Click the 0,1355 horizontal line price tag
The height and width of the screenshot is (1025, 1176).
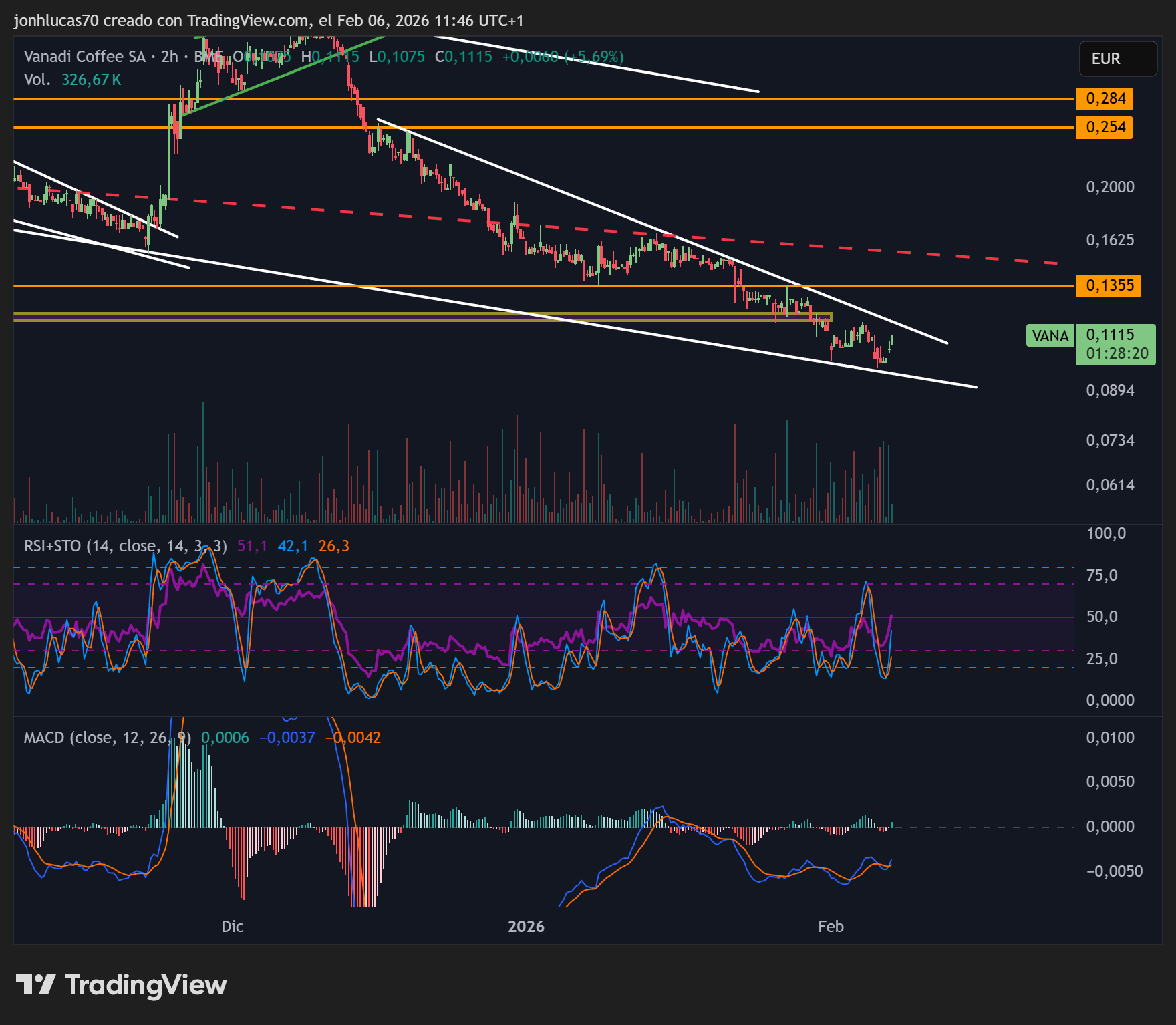coord(1109,286)
